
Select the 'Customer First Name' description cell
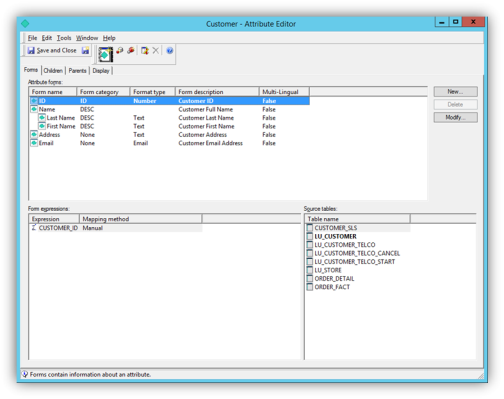coord(206,126)
